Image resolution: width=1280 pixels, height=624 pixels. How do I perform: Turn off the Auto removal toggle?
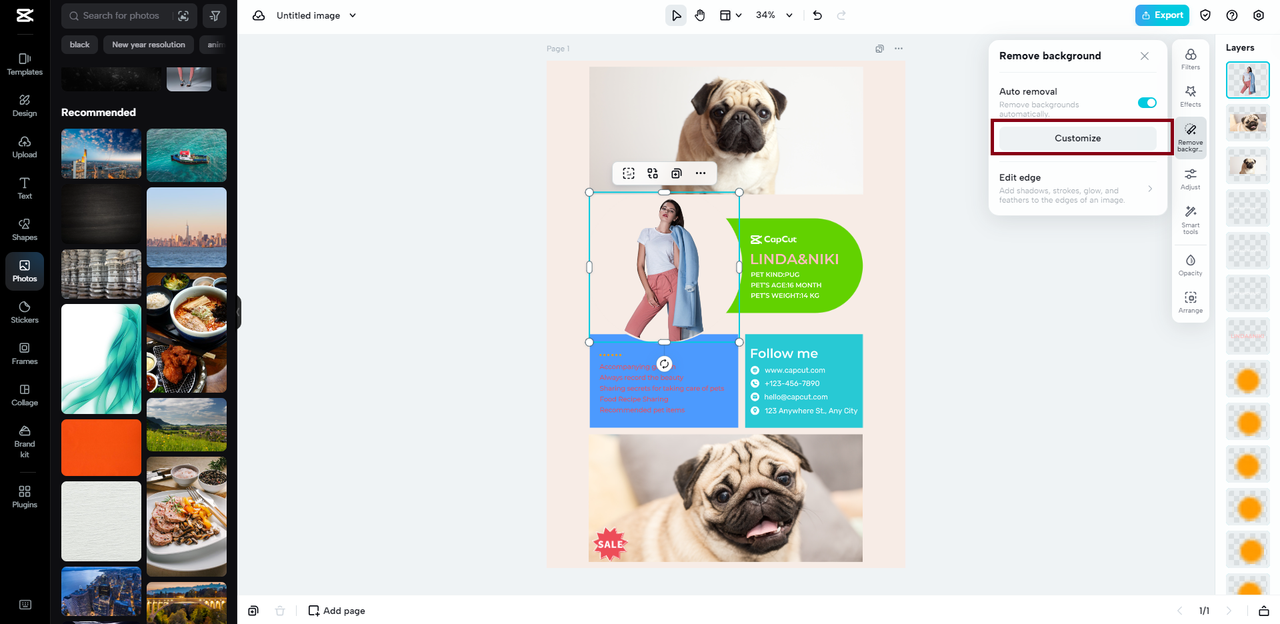click(1147, 102)
